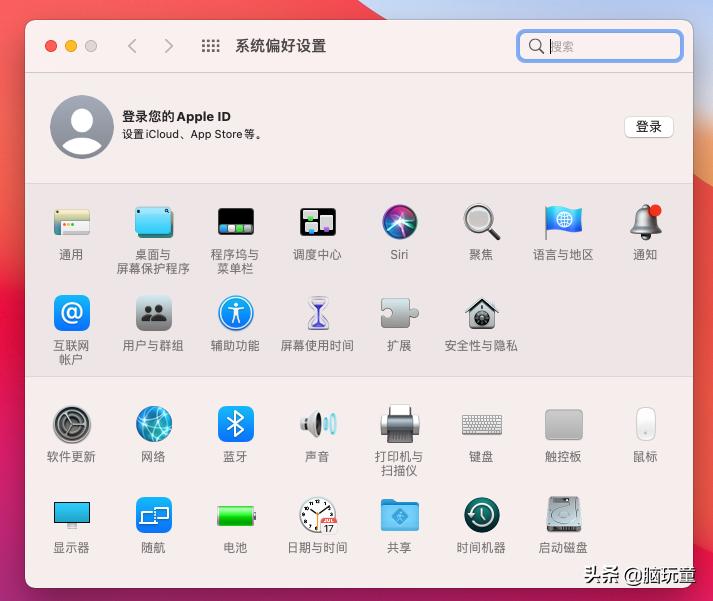Open the 通用 (General) preferences
Screen dimensions: 713x601
pyautogui.click(x=71, y=222)
